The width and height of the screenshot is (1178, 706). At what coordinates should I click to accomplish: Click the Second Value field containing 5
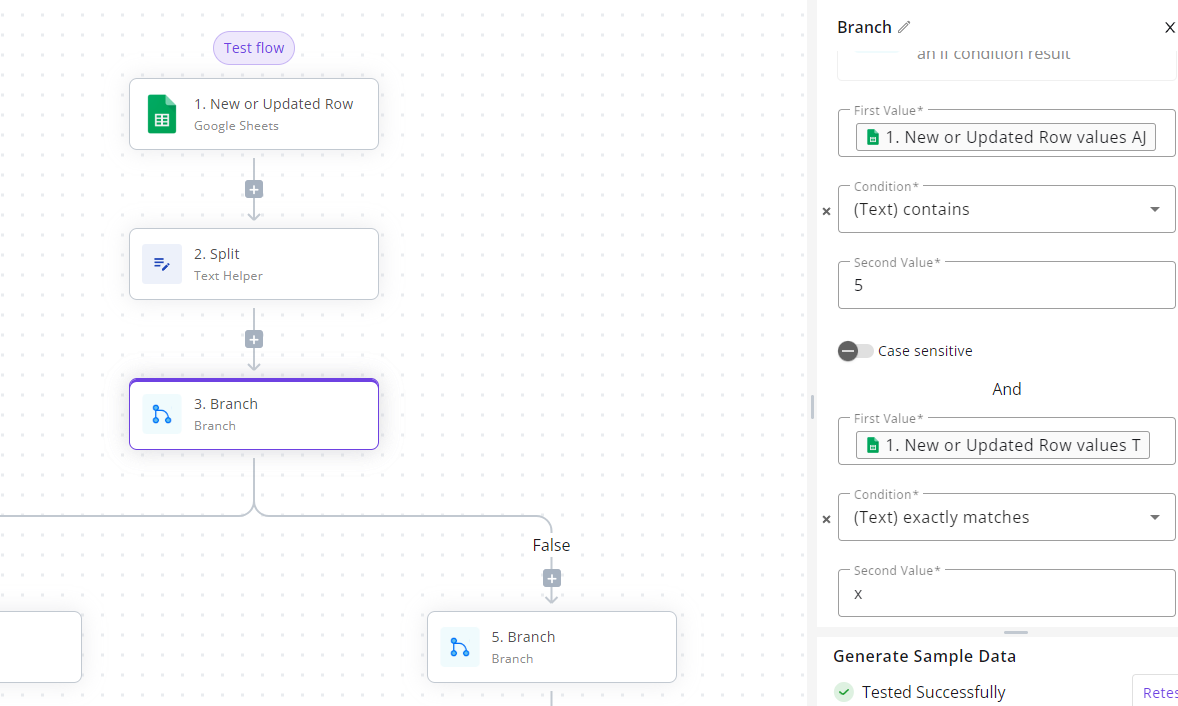click(1007, 285)
